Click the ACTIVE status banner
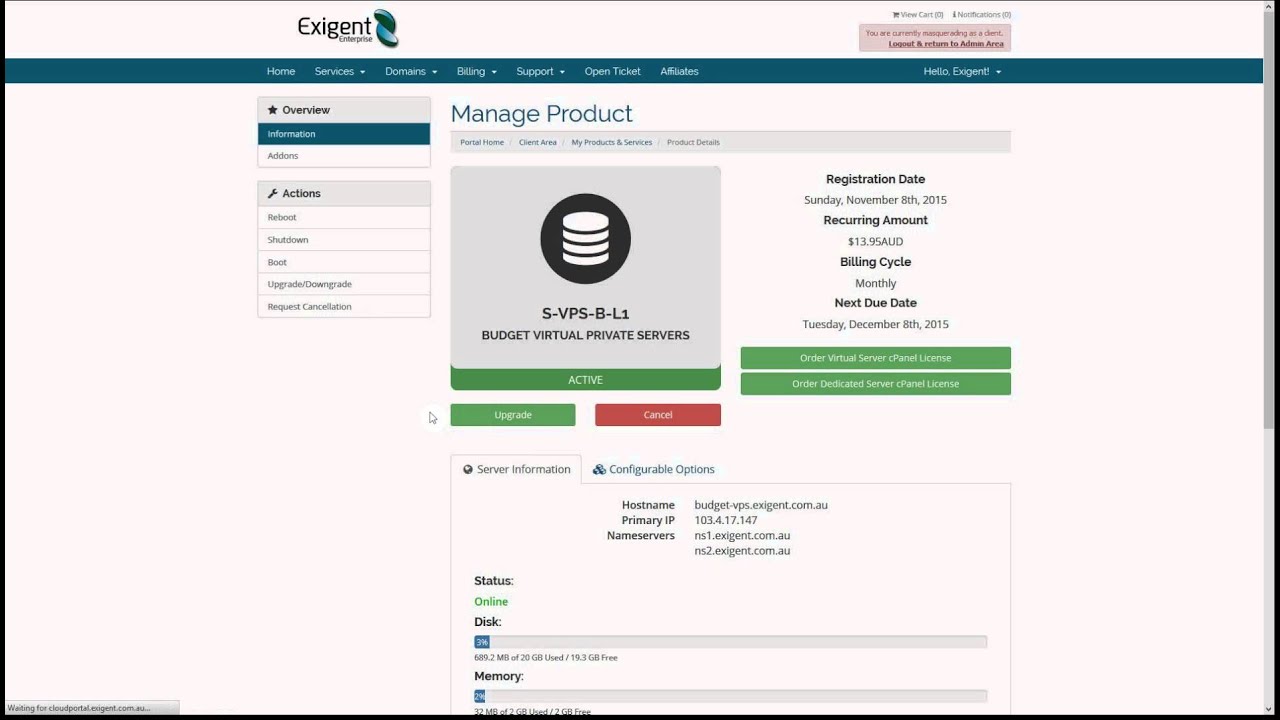Screen dimensions: 1280x720 585,380
